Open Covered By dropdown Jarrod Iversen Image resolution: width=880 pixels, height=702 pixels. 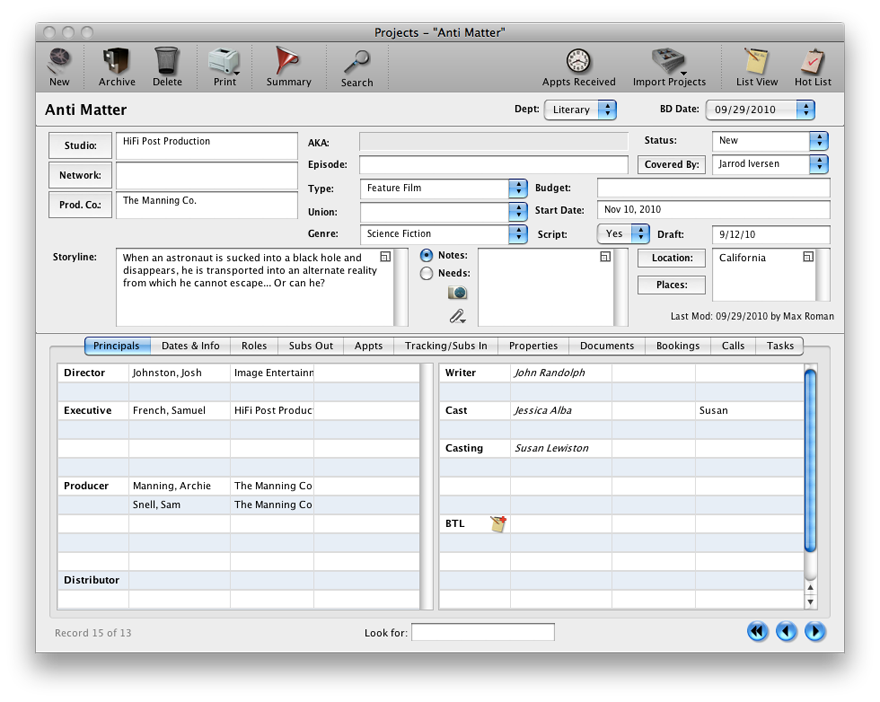click(x=770, y=164)
